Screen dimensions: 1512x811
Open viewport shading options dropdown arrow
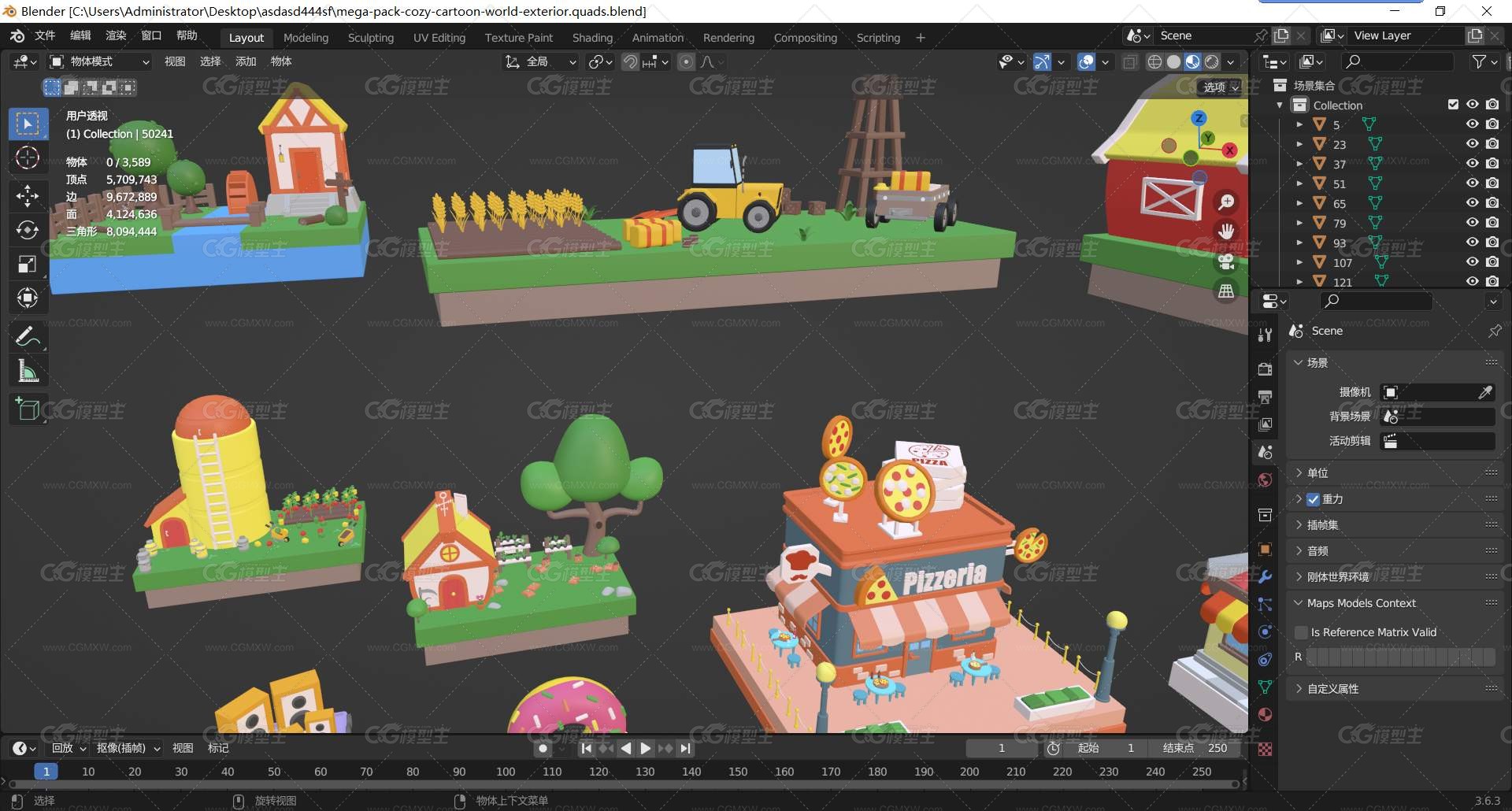[x=1231, y=61]
